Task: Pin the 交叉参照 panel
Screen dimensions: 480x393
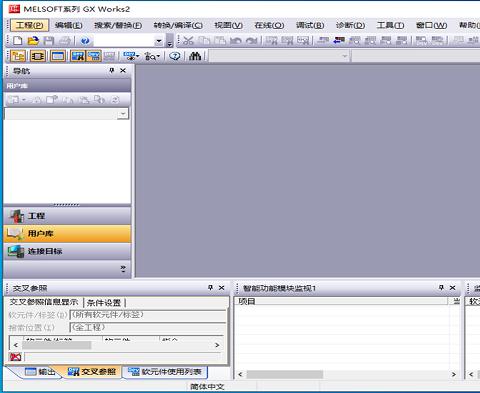Action: click(x=210, y=288)
